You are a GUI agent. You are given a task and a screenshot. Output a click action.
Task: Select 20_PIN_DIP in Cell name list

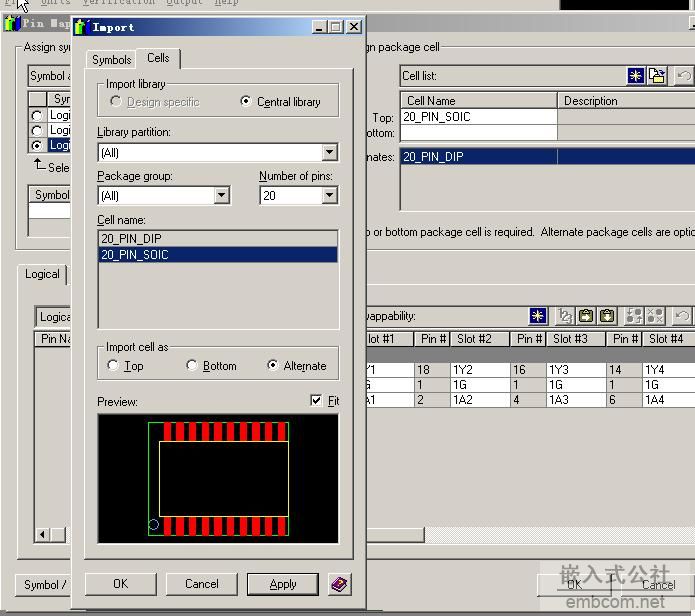[x=218, y=238]
